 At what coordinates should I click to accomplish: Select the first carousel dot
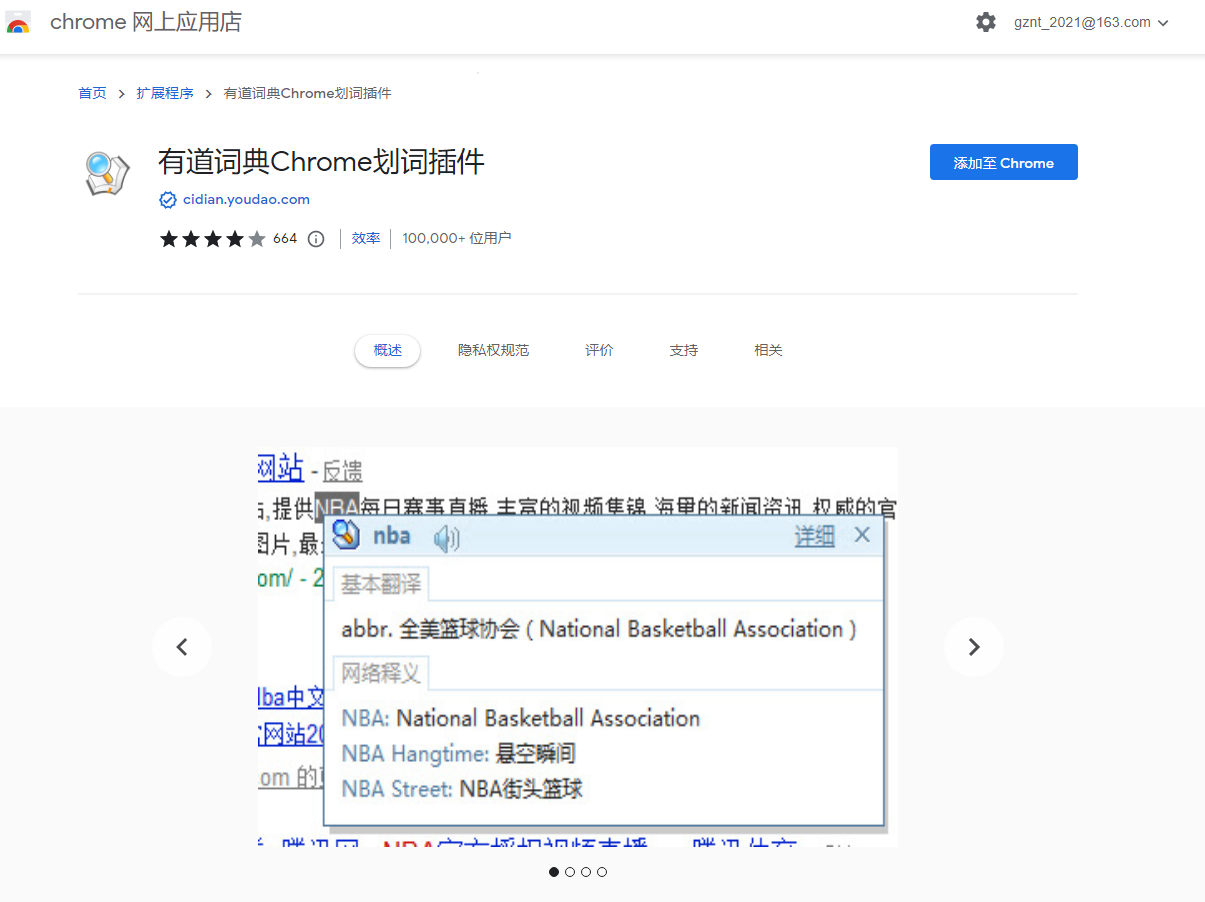[554, 872]
